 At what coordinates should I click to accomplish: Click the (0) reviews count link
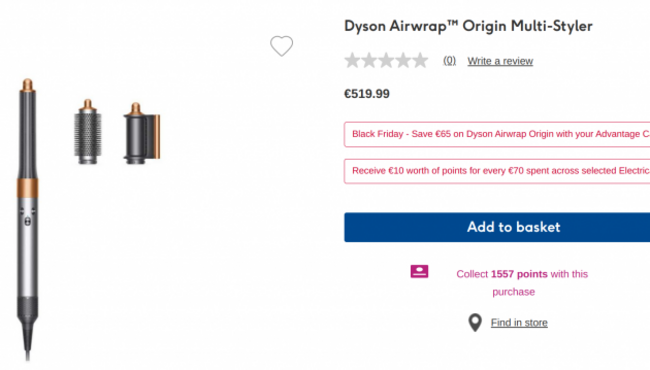pos(449,61)
